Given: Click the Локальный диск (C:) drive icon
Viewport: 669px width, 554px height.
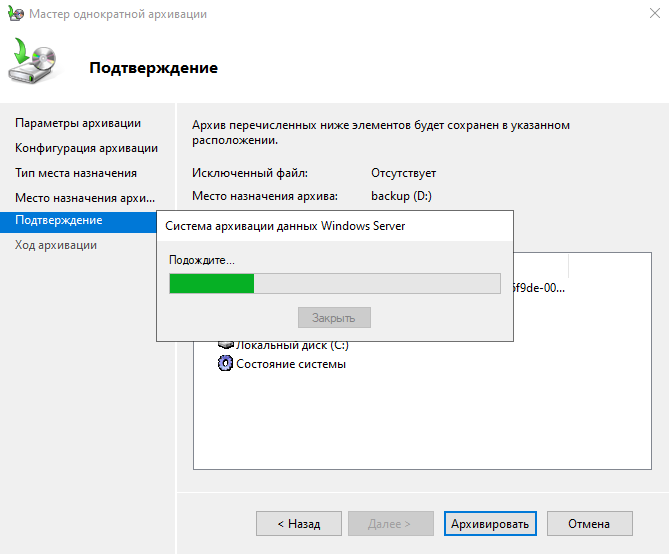Looking at the screenshot, I should pyautogui.click(x=226, y=344).
